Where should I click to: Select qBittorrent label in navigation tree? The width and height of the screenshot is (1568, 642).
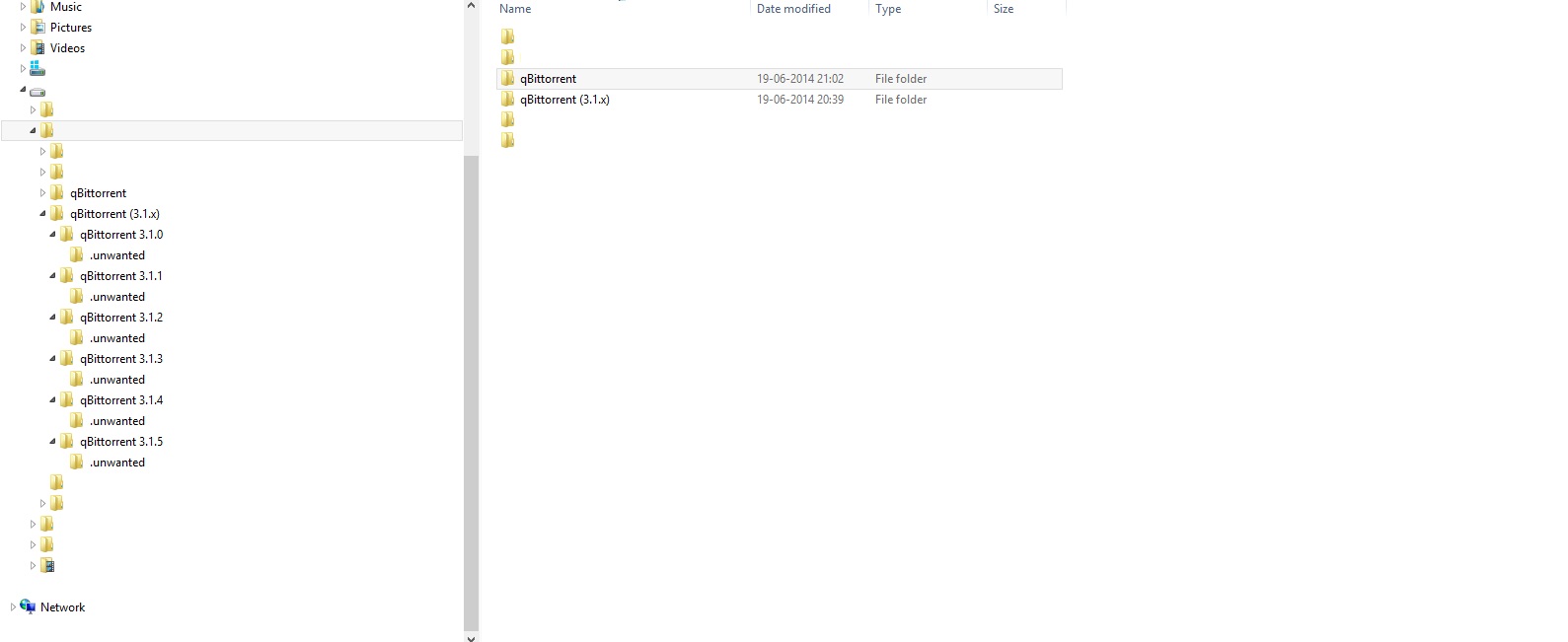pos(98,193)
